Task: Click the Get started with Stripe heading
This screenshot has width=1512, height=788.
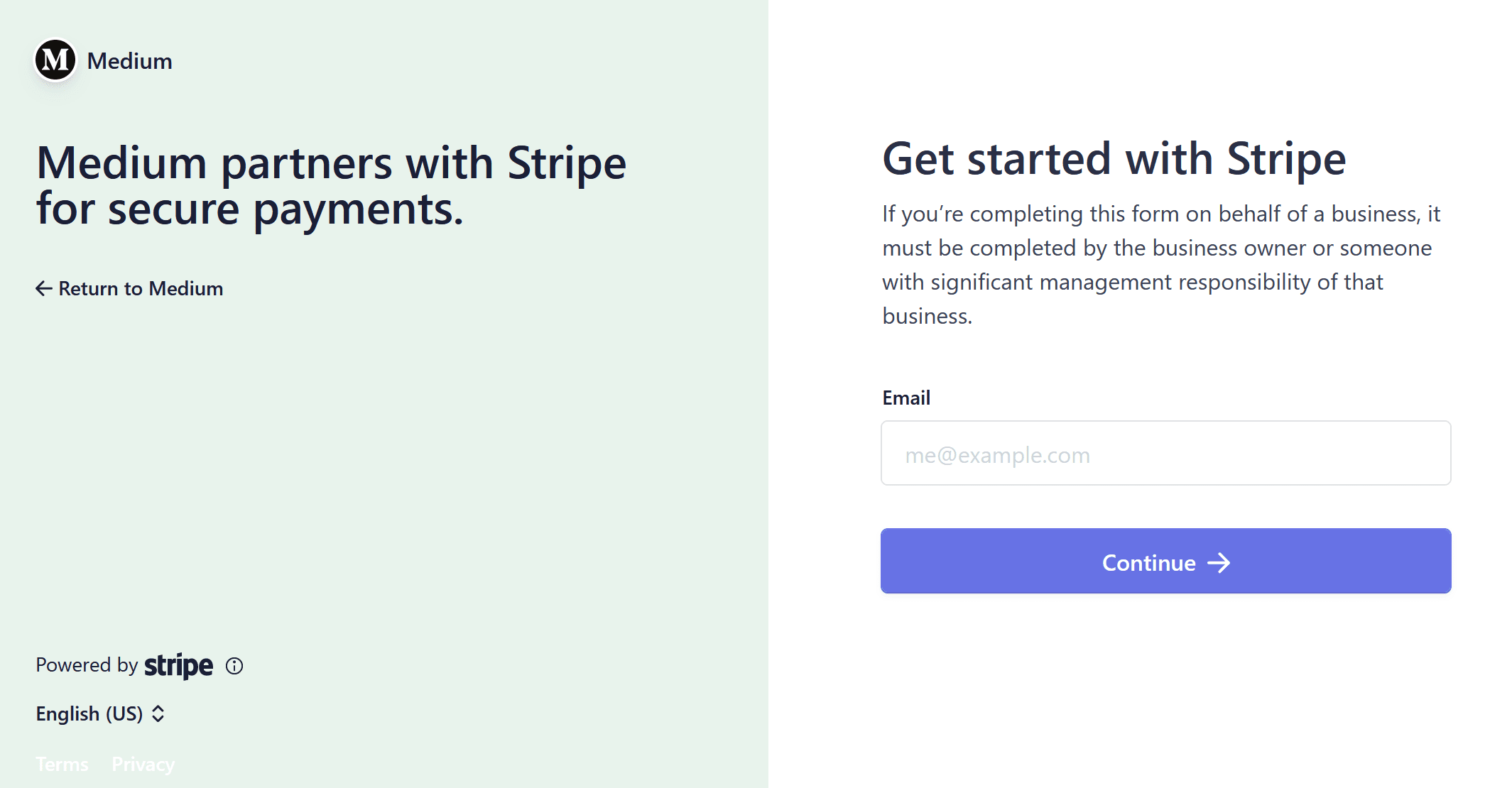Action: (1114, 158)
